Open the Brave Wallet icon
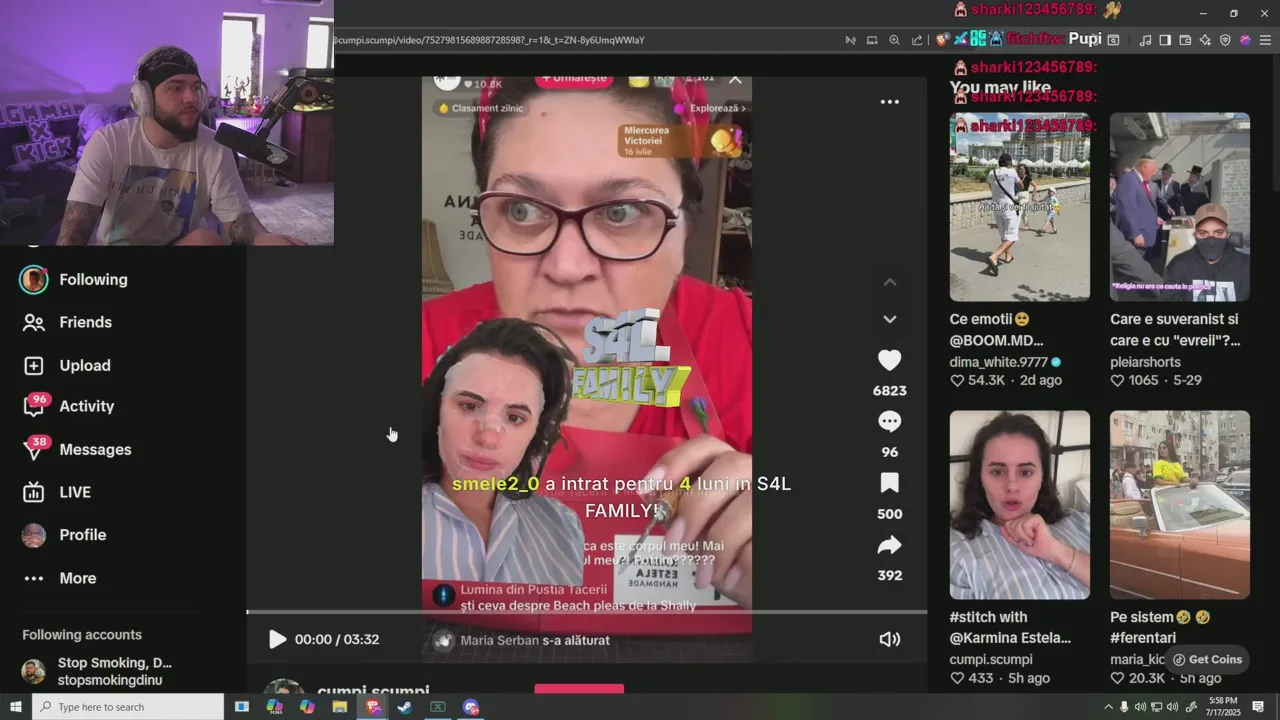This screenshot has height=720, width=1280. [1185, 40]
